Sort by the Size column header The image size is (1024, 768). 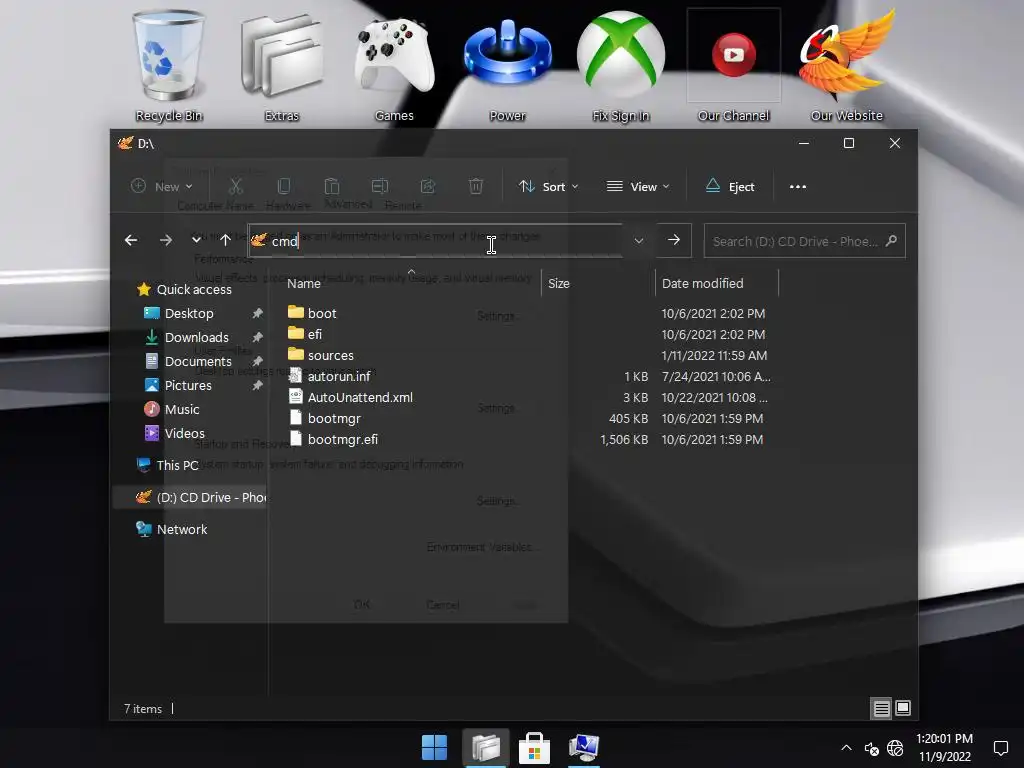[558, 283]
